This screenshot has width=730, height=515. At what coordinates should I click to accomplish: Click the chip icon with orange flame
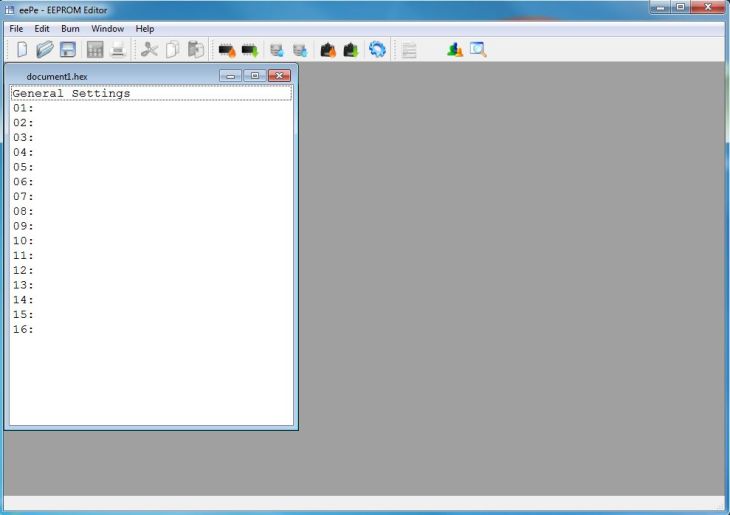[x=227, y=50]
